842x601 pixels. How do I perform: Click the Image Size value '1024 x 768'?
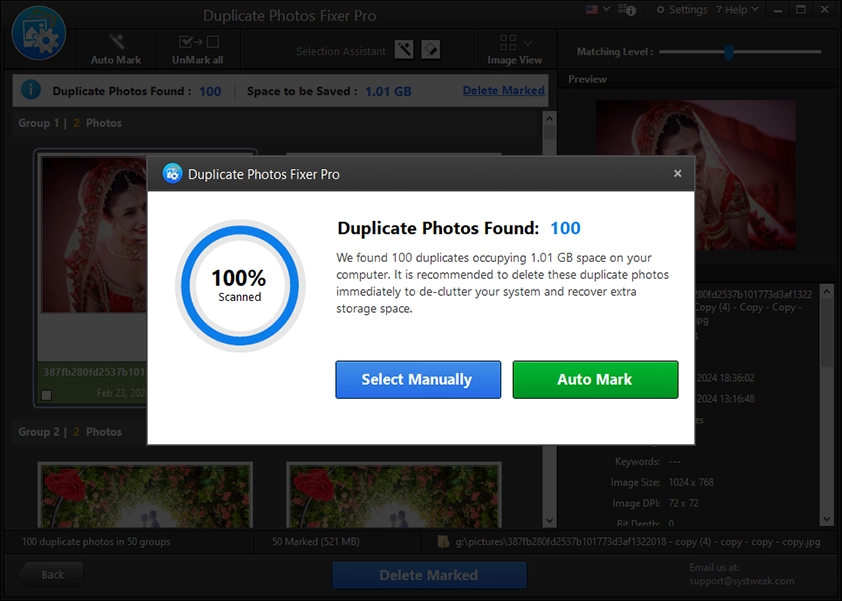pyautogui.click(x=691, y=482)
